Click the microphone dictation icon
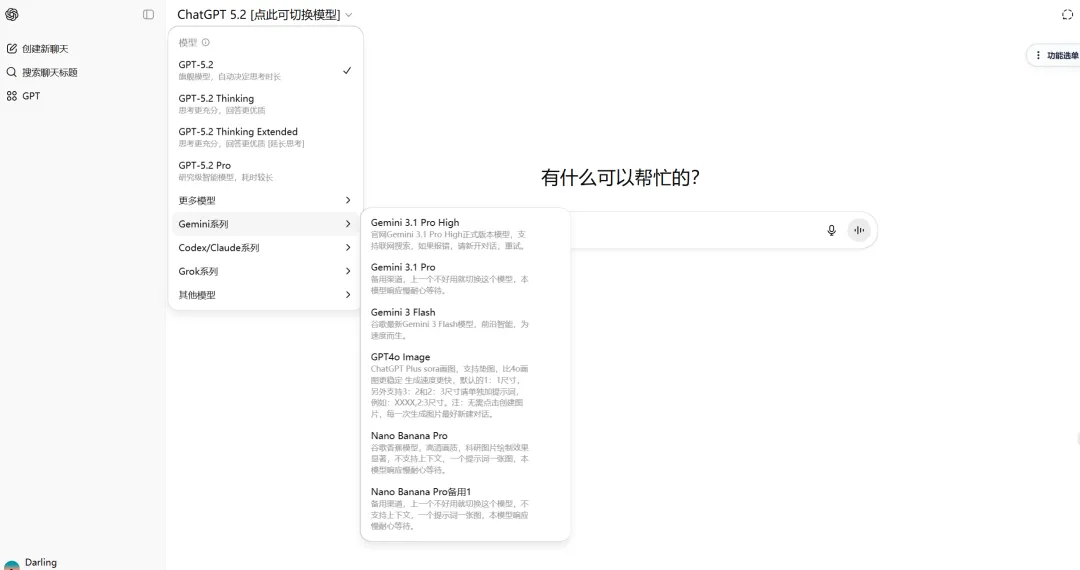Image resolution: width=1080 pixels, height=570 pixels. point(831,231)
